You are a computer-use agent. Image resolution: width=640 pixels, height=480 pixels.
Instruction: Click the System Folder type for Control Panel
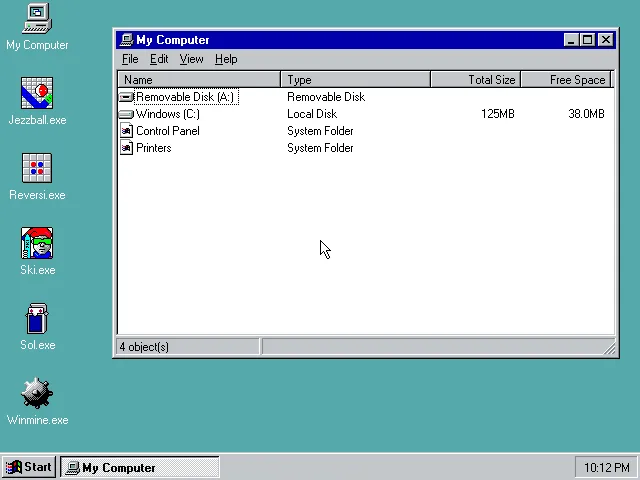[x=320, y=131]
